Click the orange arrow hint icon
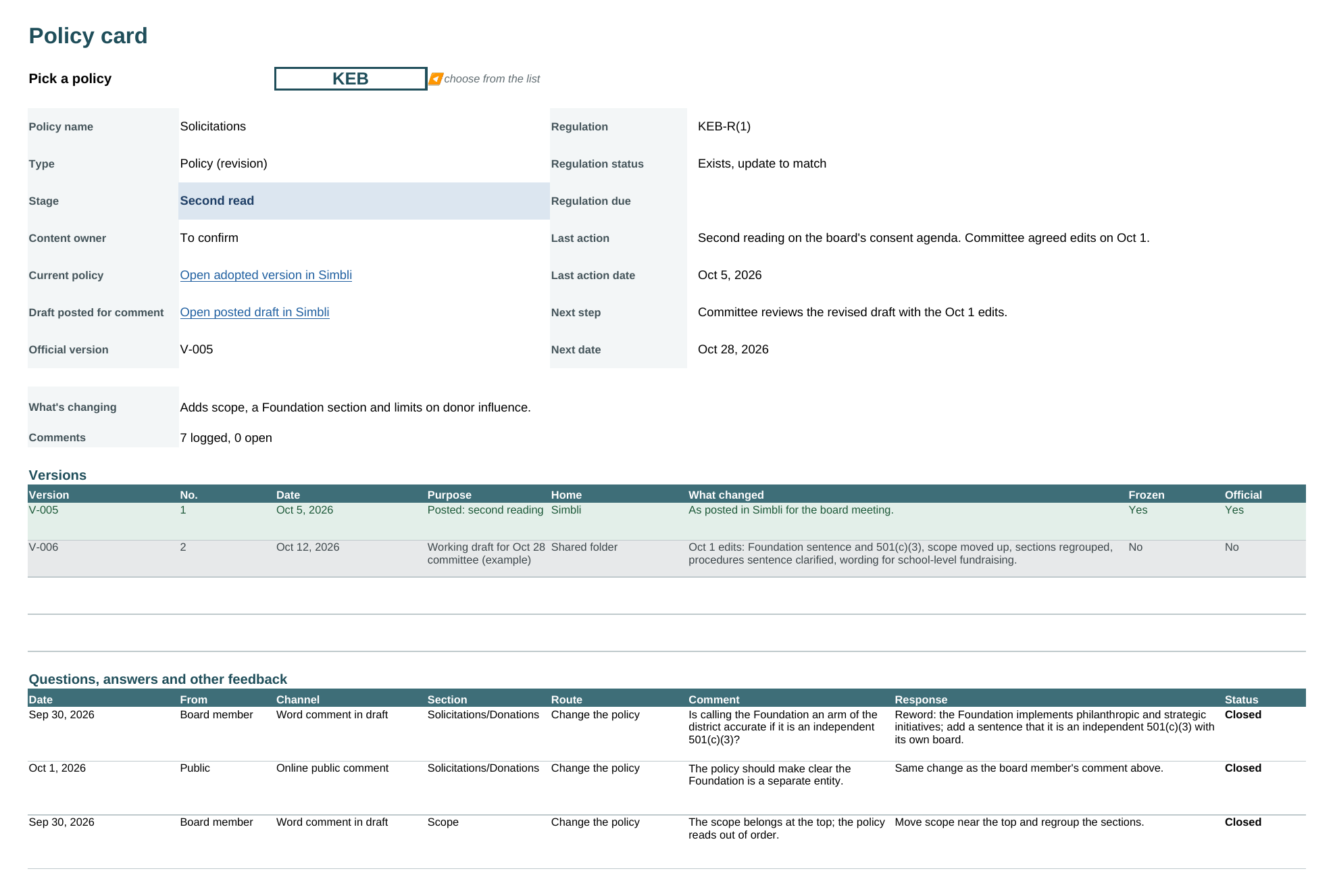 tap(436, 79)
